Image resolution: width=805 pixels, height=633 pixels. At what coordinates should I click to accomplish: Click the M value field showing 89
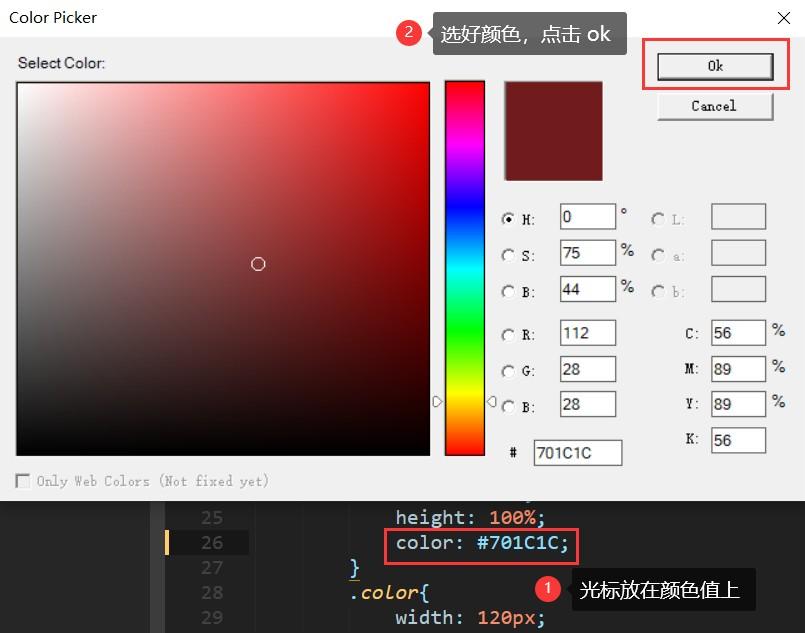[x=737, y=368]
